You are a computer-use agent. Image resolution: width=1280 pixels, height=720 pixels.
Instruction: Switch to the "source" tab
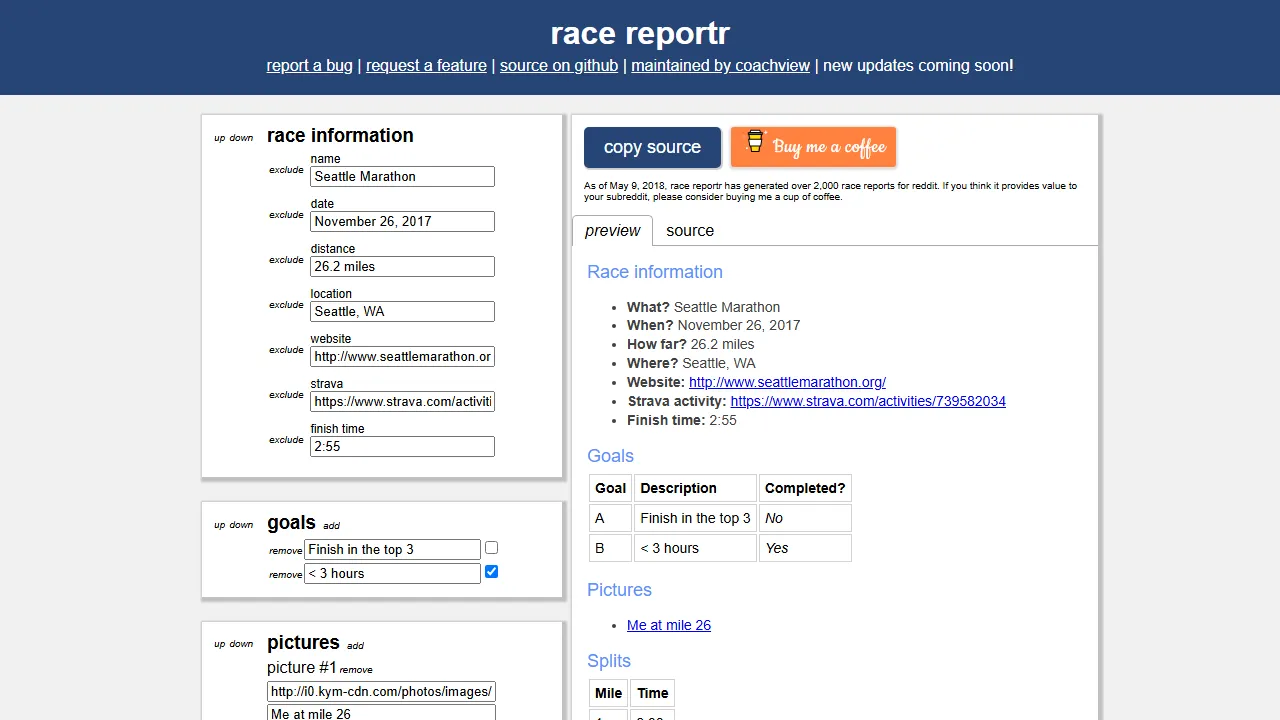(690, 231)
